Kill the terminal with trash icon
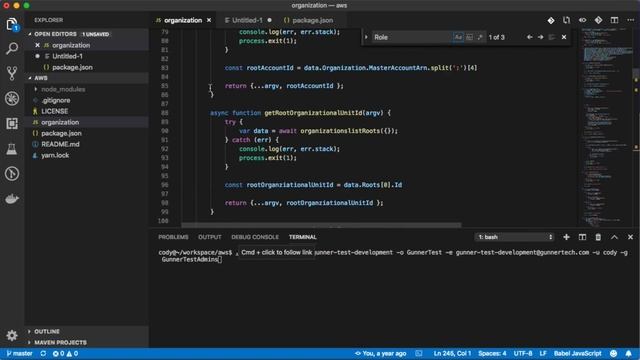The height and width of the screenshot is (360, 640). pyautogui.click(x=598, y=237)
